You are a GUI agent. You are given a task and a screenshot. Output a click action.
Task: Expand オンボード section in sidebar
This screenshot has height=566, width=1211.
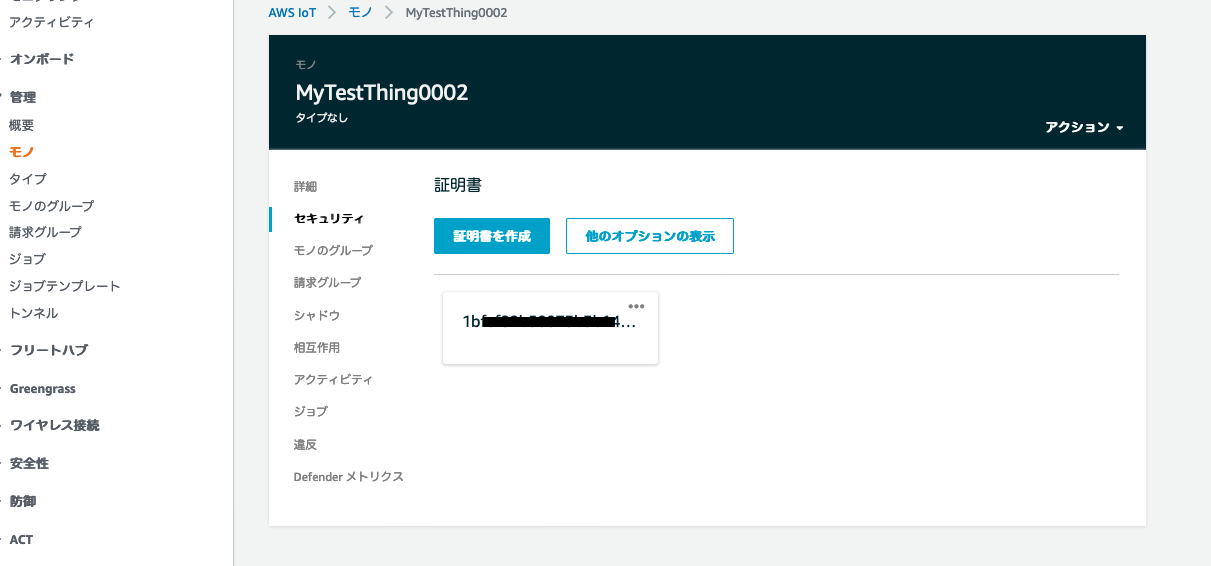(42, 59)
